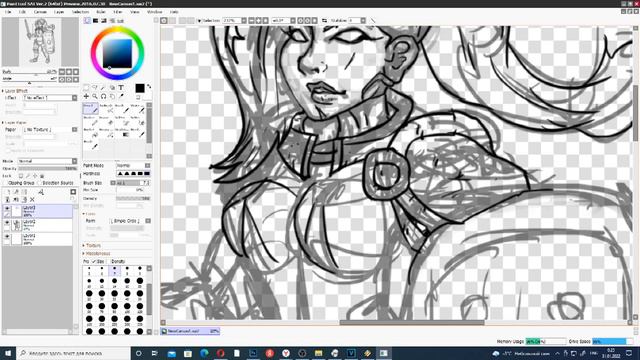Image resolution: width=640 pixels, height=360 pixels.
Task: Click the canvas horizontal scrollbar
Action: (x=412, y=322)
